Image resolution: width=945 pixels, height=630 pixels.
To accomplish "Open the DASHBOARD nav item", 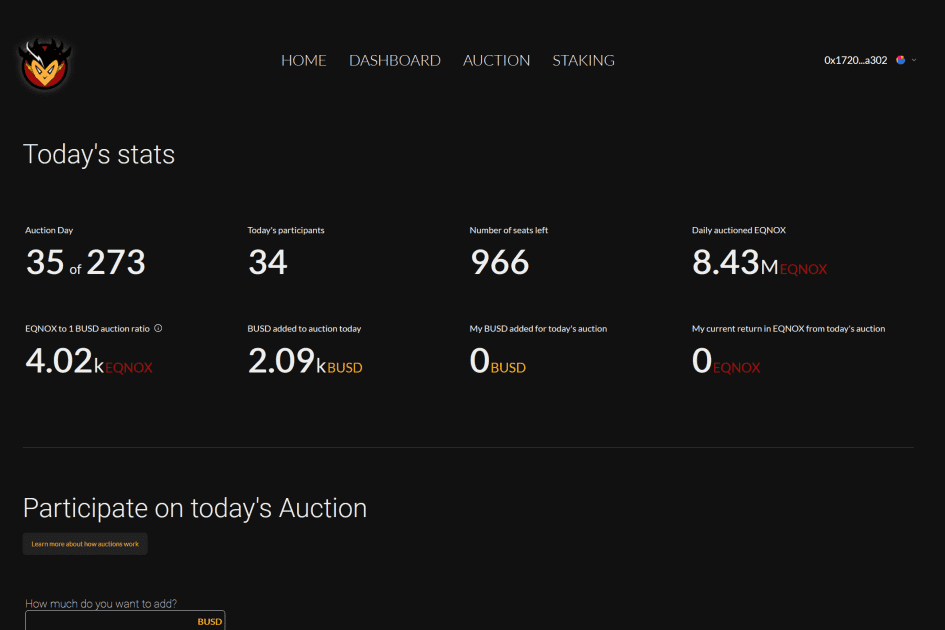I will 394,61.
